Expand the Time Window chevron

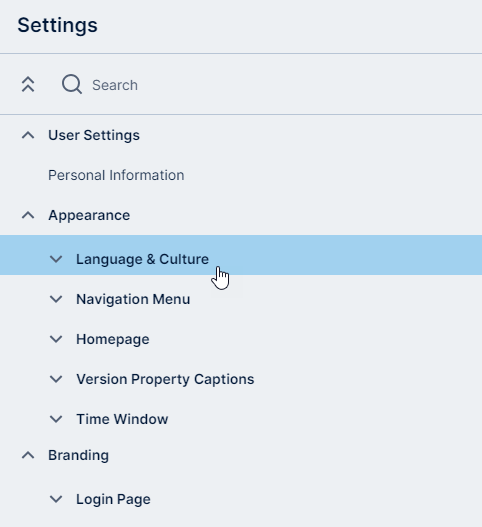click(x=56, y=419)
